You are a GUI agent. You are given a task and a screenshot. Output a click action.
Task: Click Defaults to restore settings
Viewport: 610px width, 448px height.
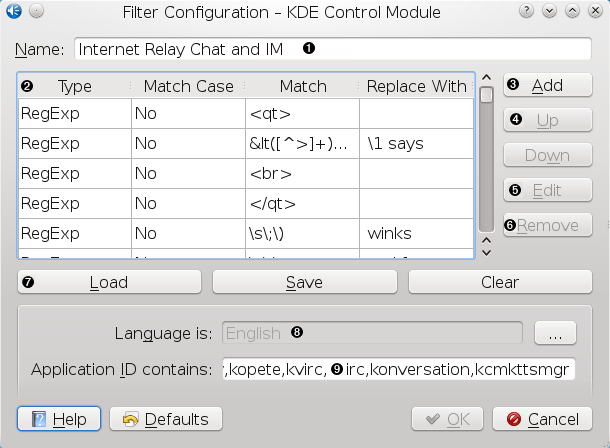[165, 419]
